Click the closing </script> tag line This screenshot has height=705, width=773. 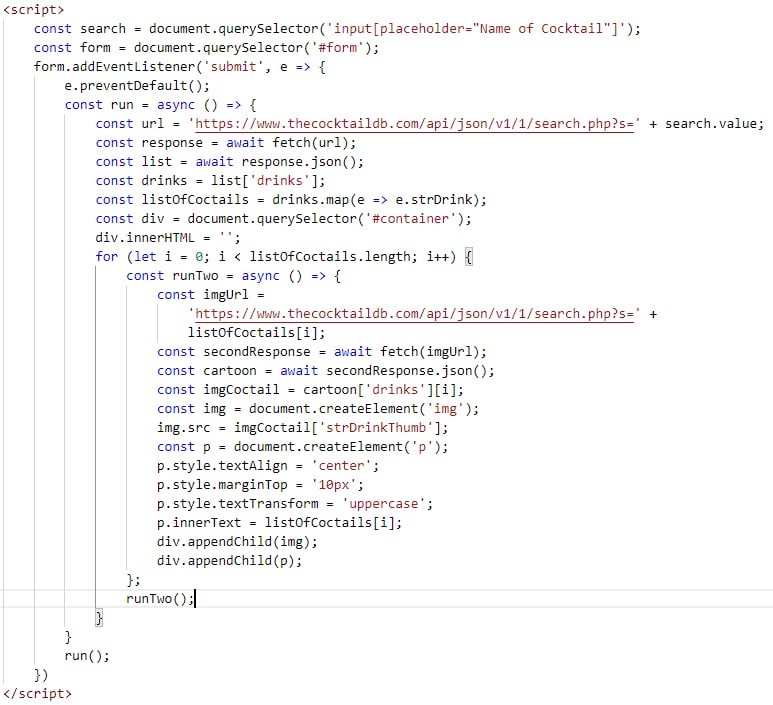point(37,694)
